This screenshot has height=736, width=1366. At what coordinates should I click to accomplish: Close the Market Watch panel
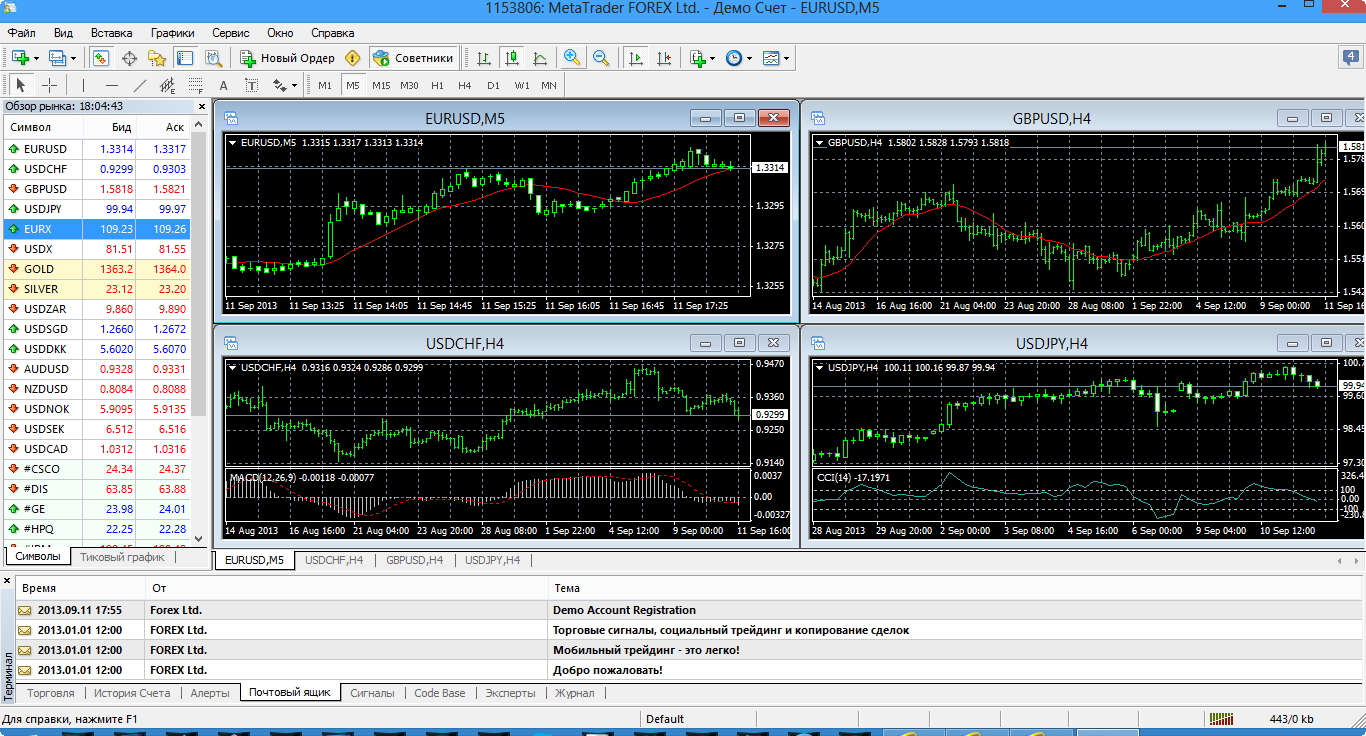tap(201, 106)
